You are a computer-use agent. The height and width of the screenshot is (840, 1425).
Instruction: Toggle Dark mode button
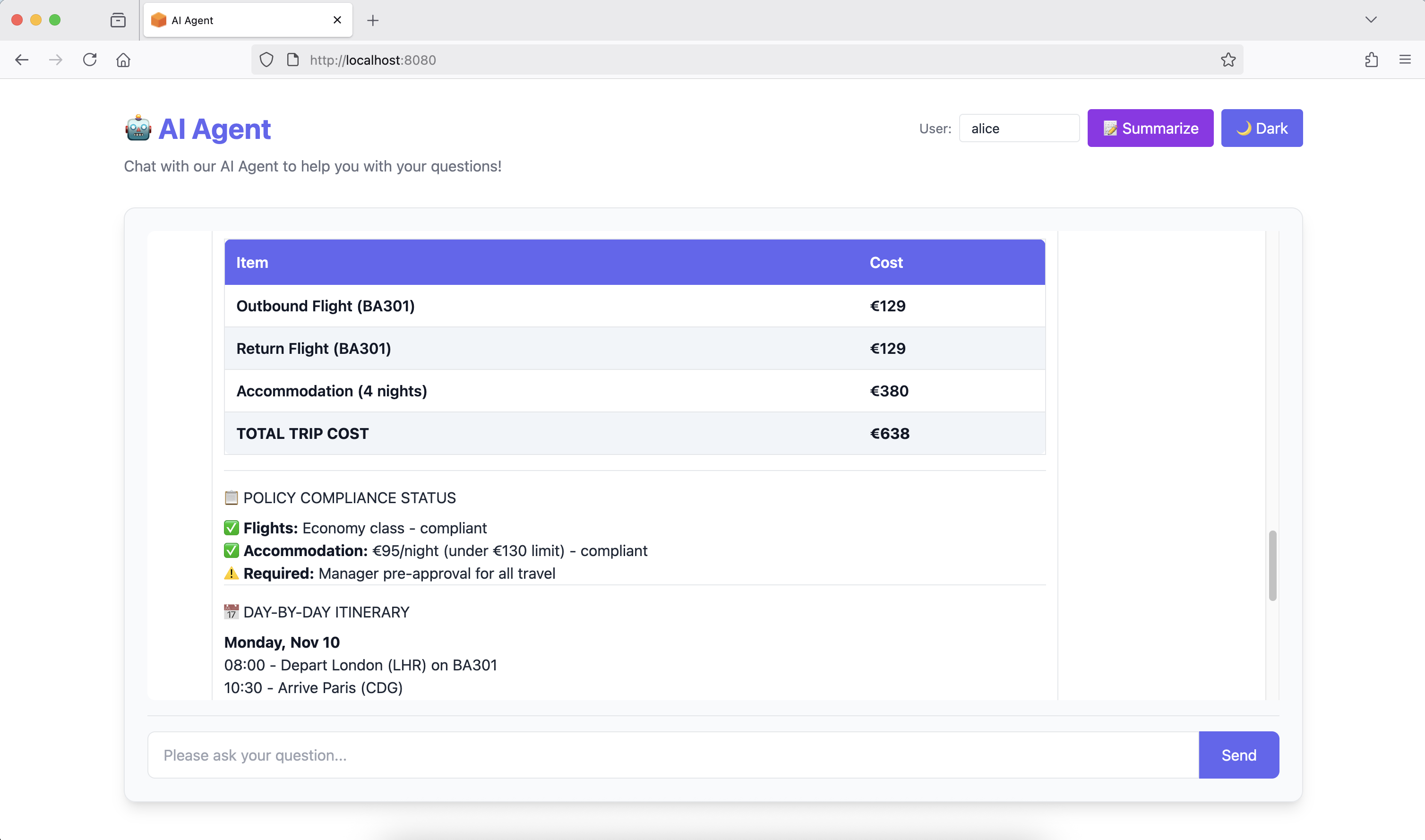point(1261,129)
